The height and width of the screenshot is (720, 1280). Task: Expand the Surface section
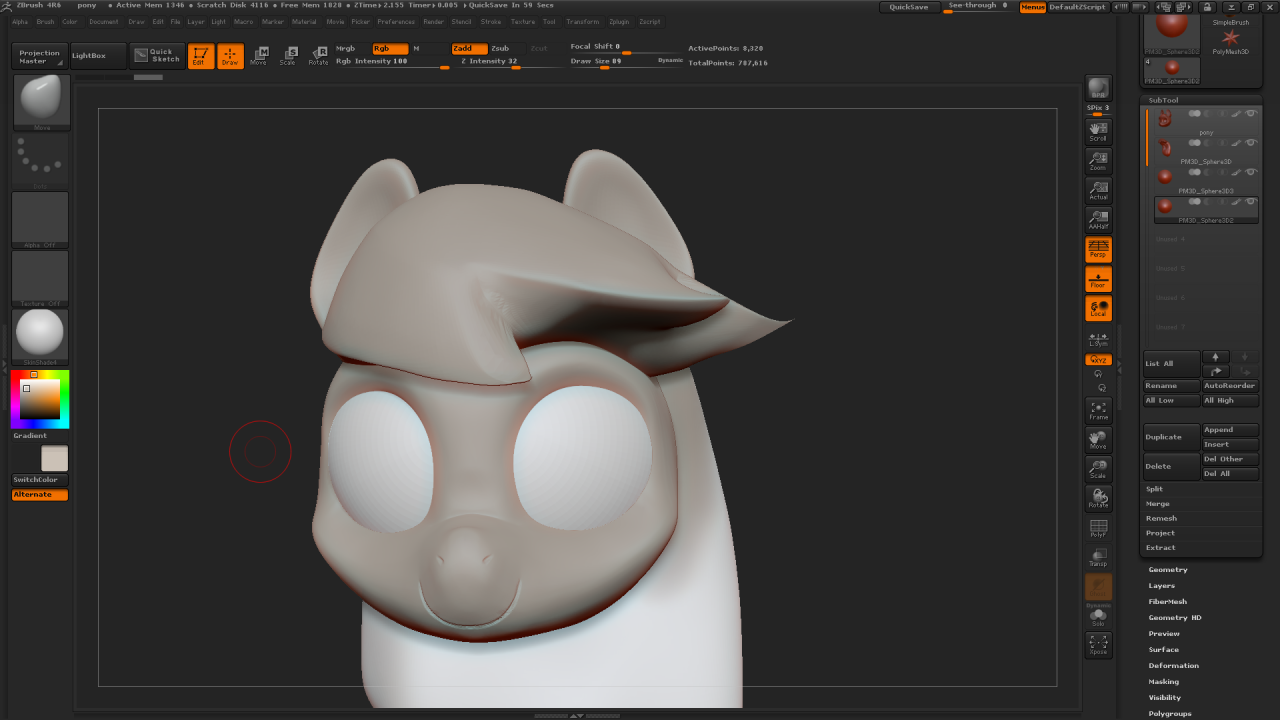1164,650
